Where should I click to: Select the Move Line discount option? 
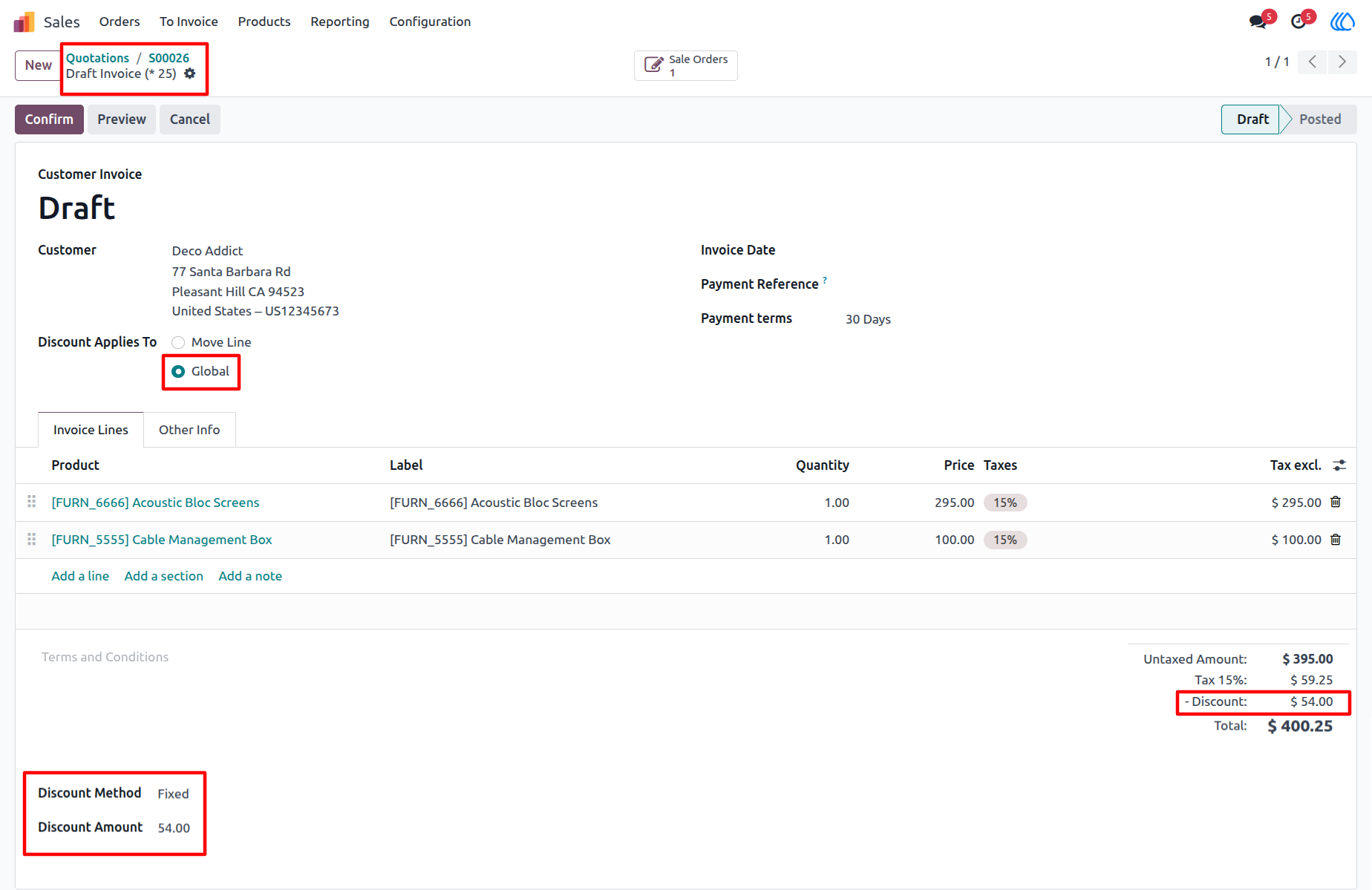(x=178, y=342)
